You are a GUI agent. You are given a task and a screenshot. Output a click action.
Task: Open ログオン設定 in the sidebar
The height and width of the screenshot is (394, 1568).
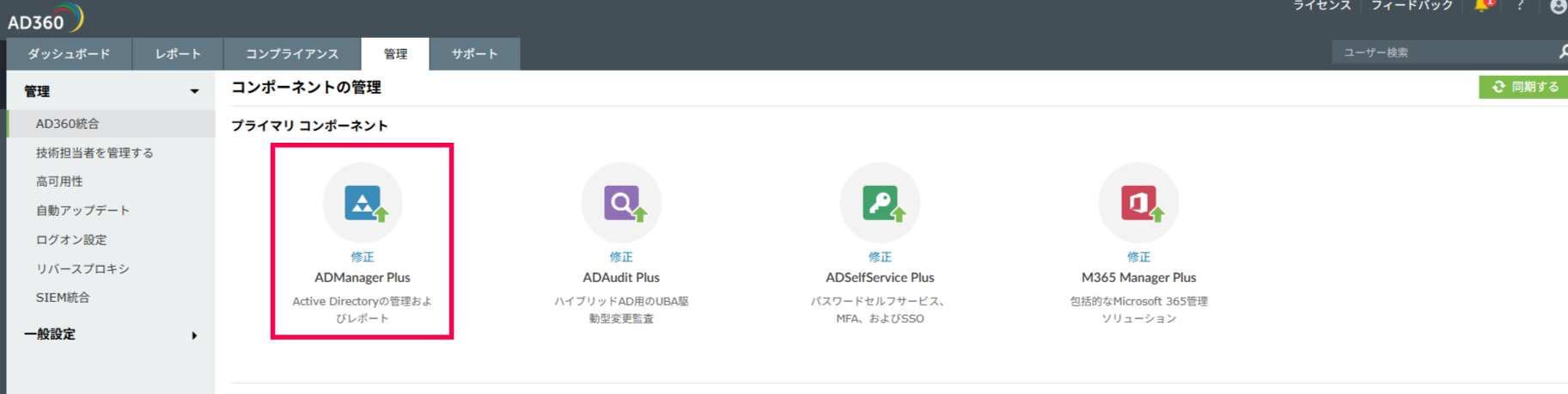click(x=71, y=239)
